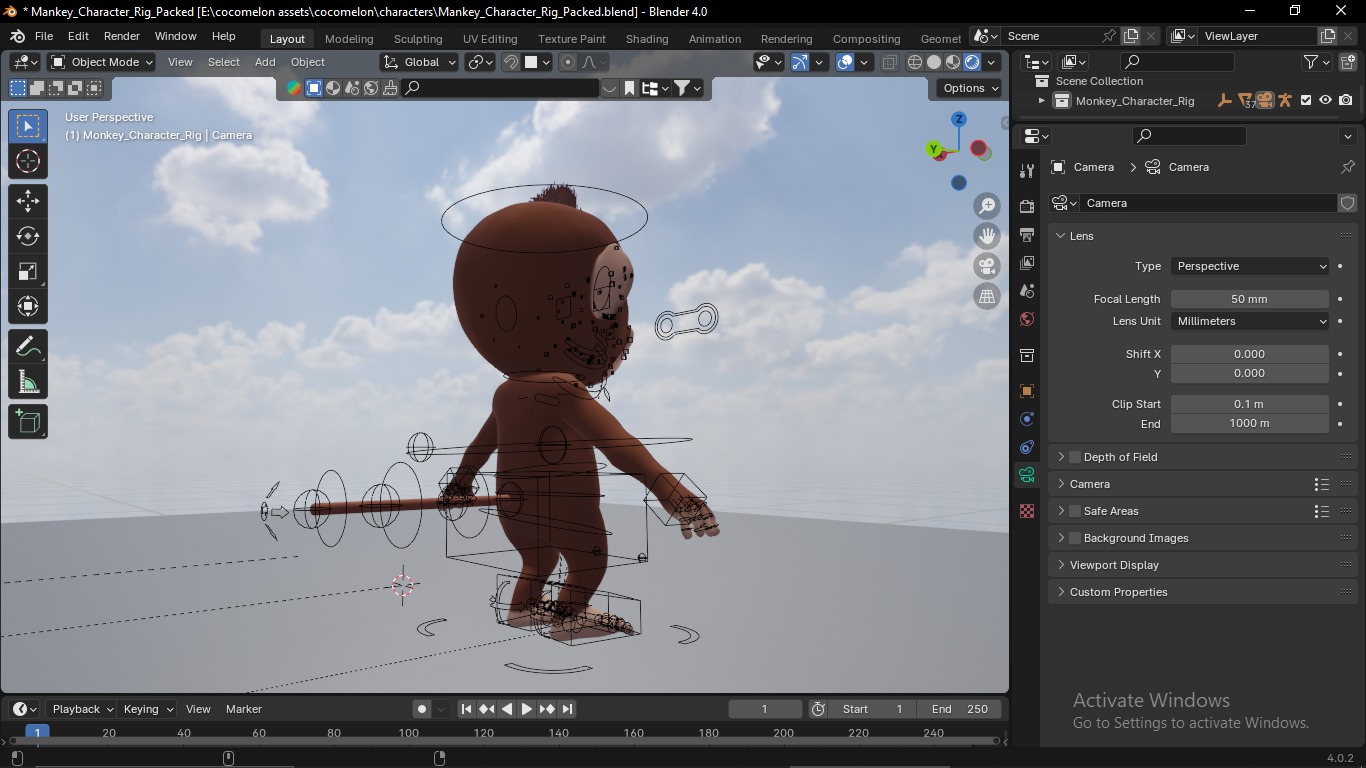Open the Output properties tab
The image size is (1366, 768).
point(1027,234)
